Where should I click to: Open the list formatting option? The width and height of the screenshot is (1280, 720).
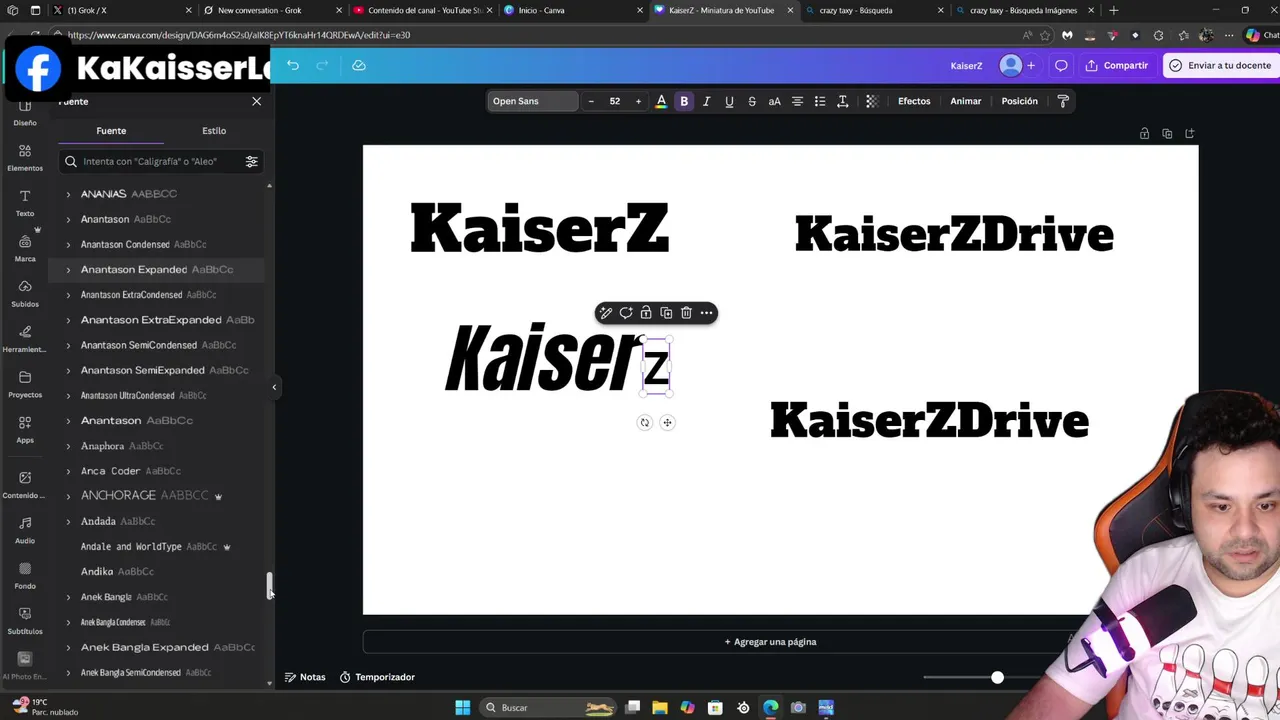(820, 101)
